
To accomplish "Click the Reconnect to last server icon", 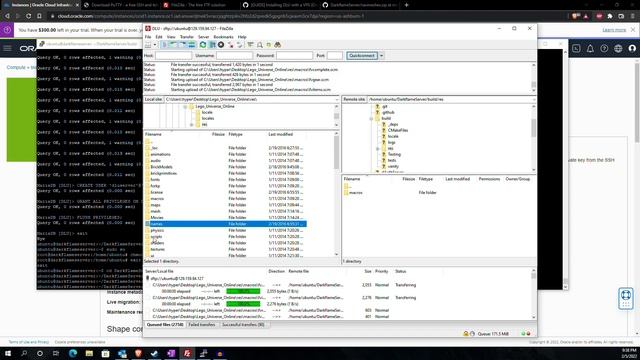I will [x=240, y=45].
